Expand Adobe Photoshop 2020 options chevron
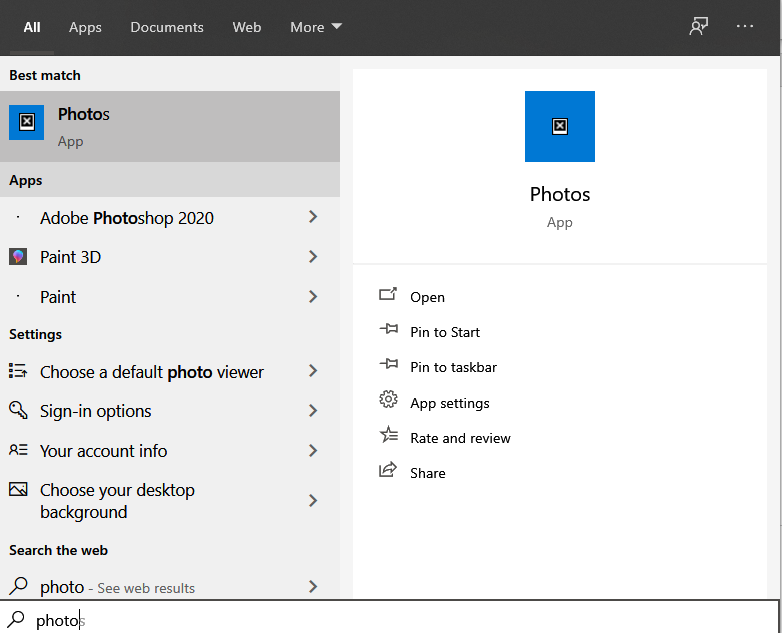 click(313, 216)
